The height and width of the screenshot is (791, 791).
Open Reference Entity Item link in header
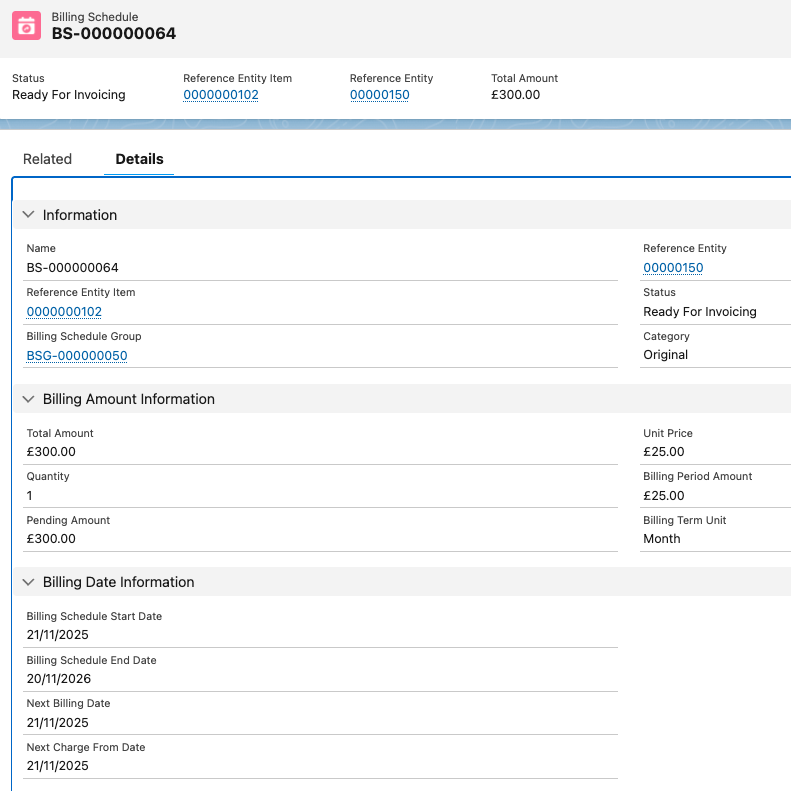(220, 95)
